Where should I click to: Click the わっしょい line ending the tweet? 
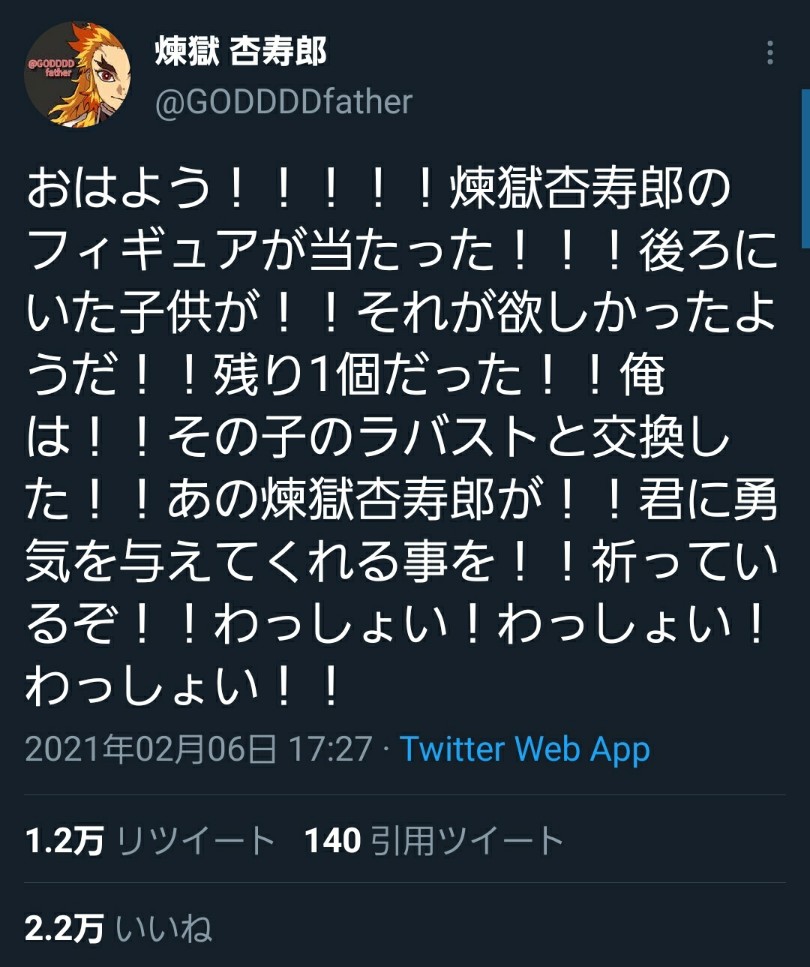click(183, 685)
